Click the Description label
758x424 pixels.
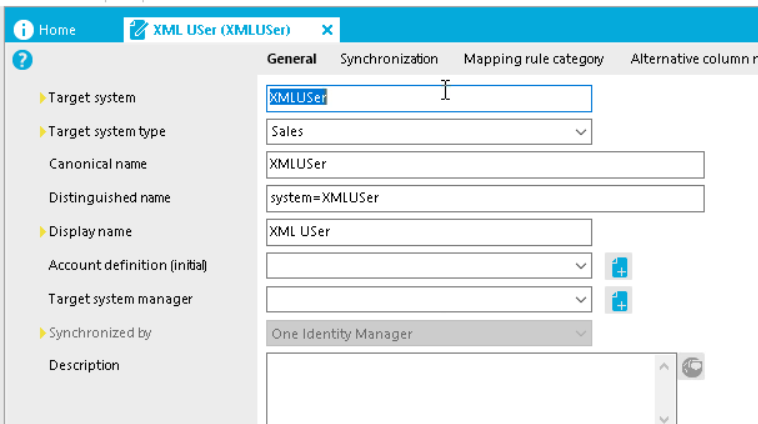(84, 365)
